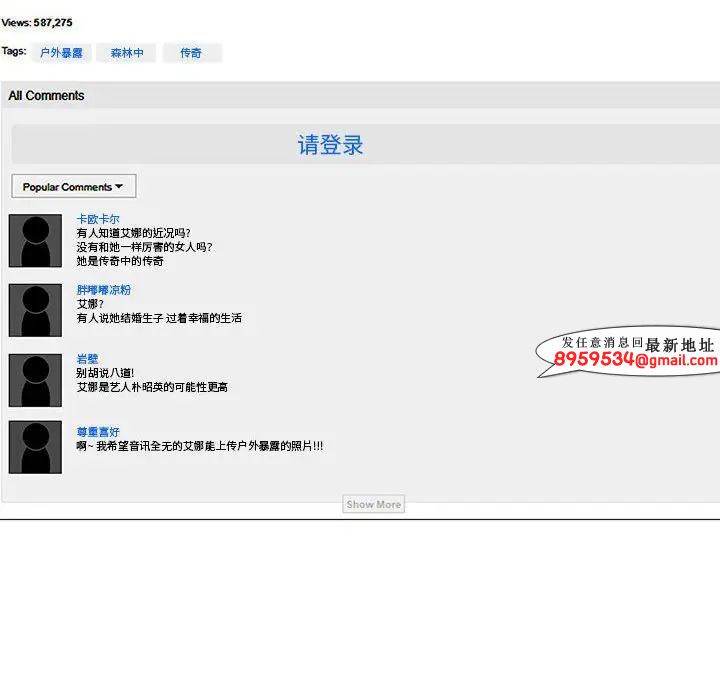Screen dimensions: 720x700
Task: Expand the Popular Comments dropdown
Action: [73, 186]
